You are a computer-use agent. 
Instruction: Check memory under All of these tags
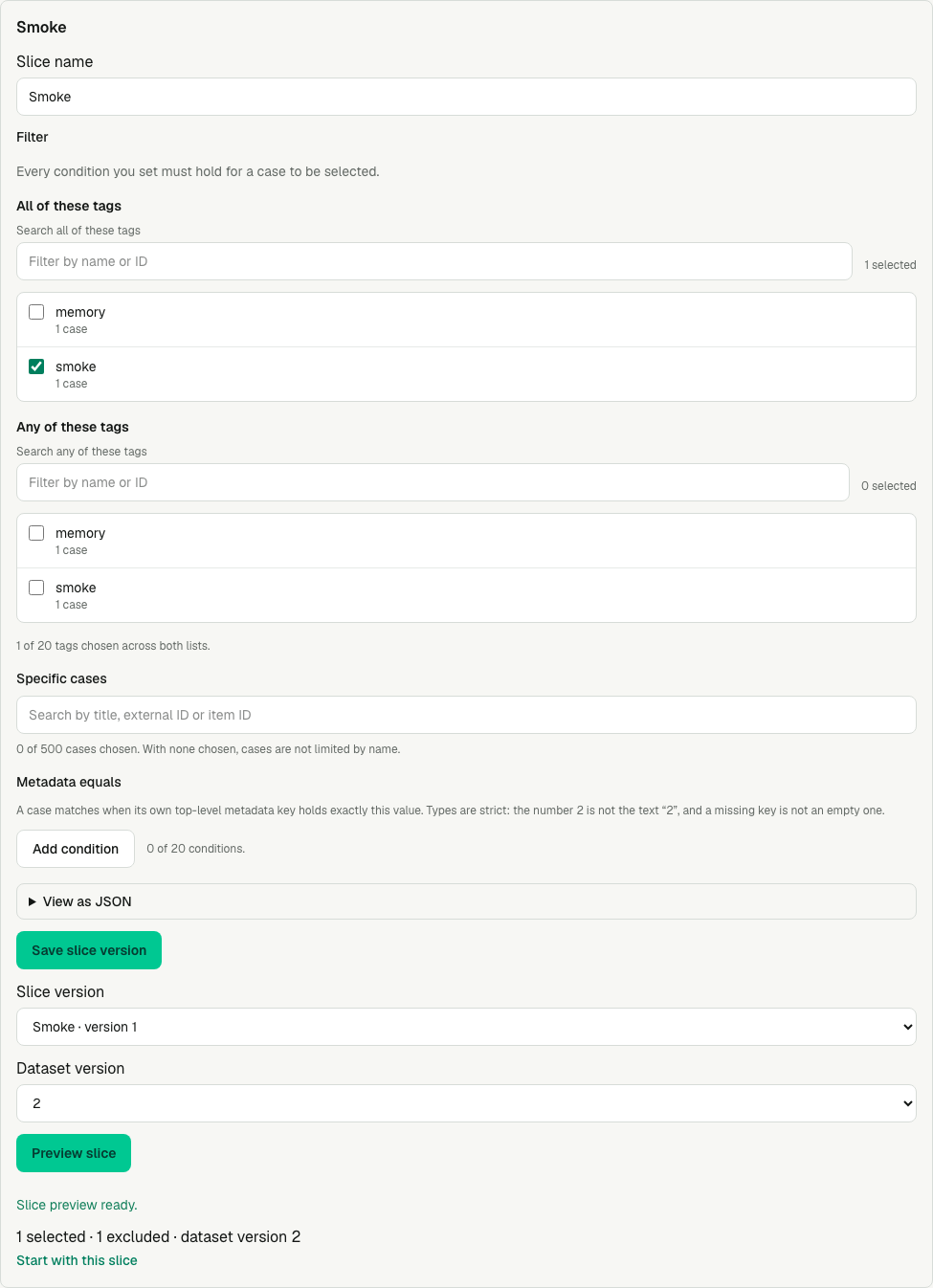[36, 312]
